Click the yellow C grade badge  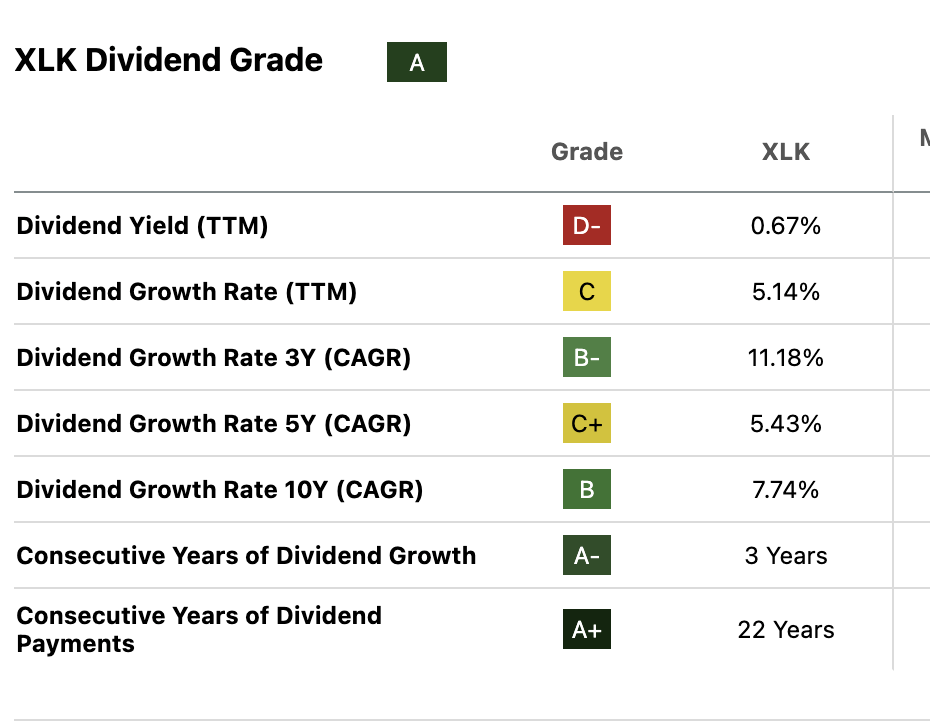(x=587, y=292)
